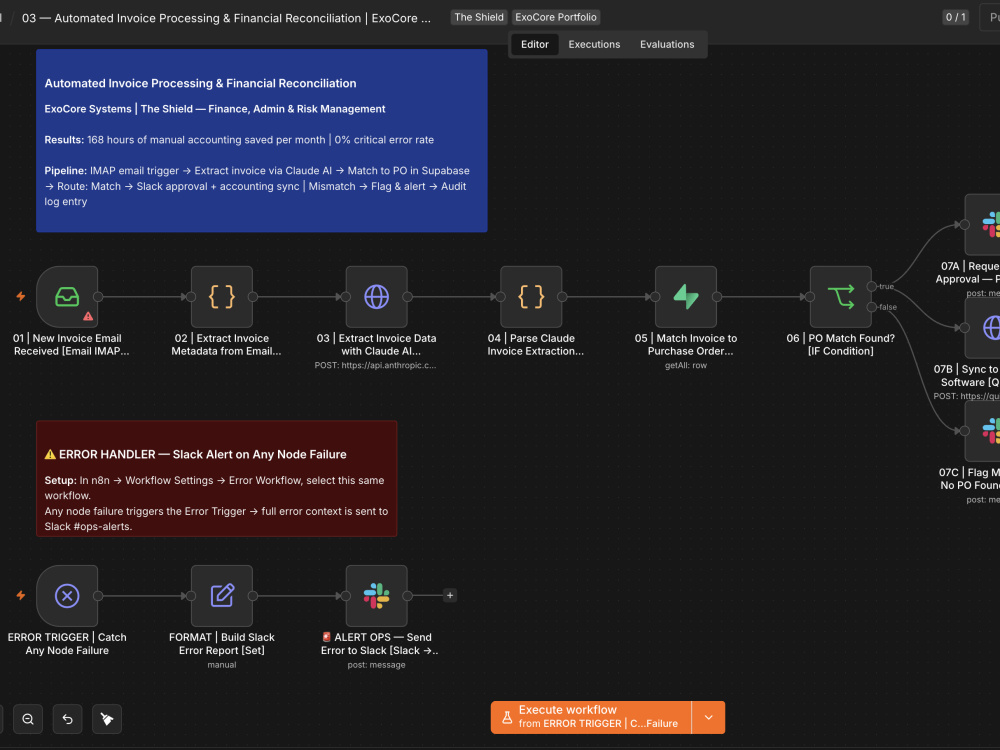Click the warning triangle on the IMAP node
Viewport: 1000px width, 750px height.
click(88, 316)
